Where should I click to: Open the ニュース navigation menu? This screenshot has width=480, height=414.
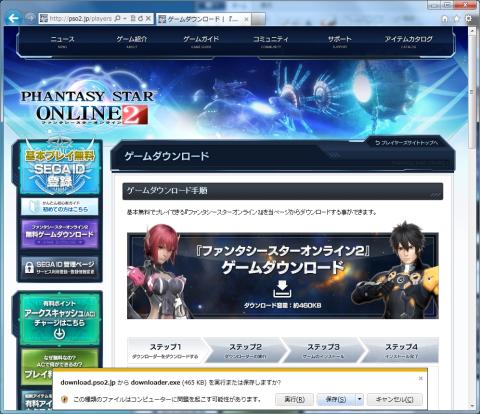(x=62, y=41)
